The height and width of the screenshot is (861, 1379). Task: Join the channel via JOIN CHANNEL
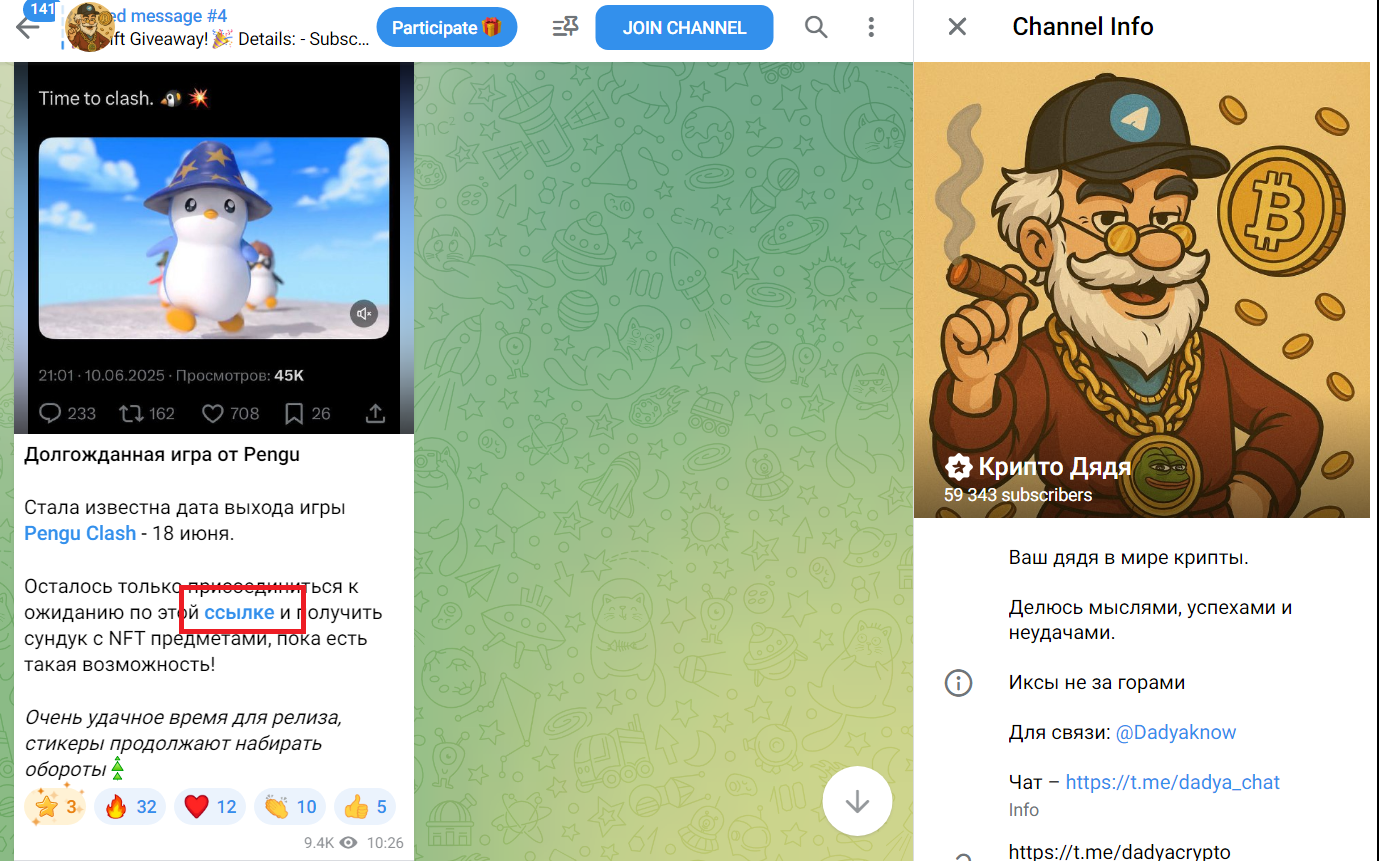click(684, 28)
